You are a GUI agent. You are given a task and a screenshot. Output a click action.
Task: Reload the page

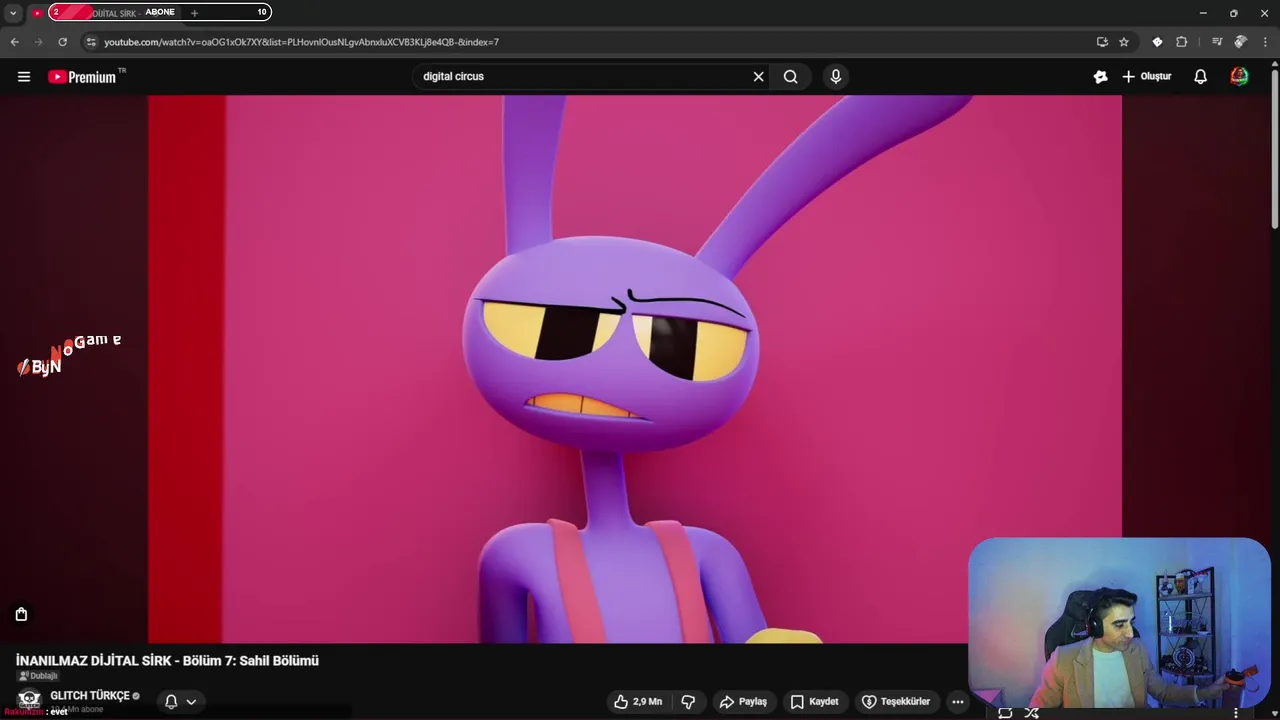62,42
